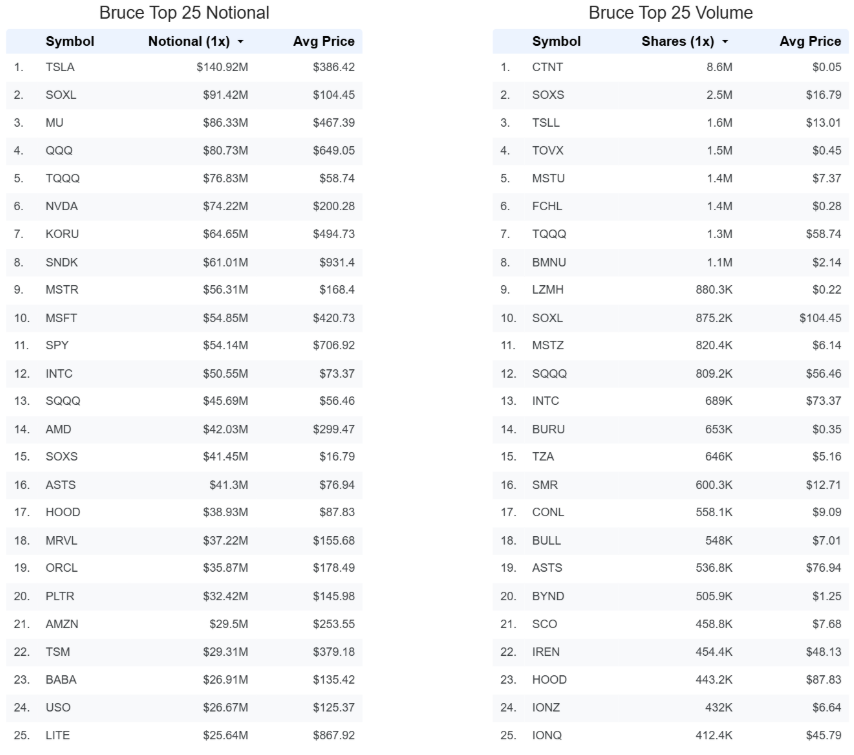Sort by Symbol in Notional table

pos(70,41)
